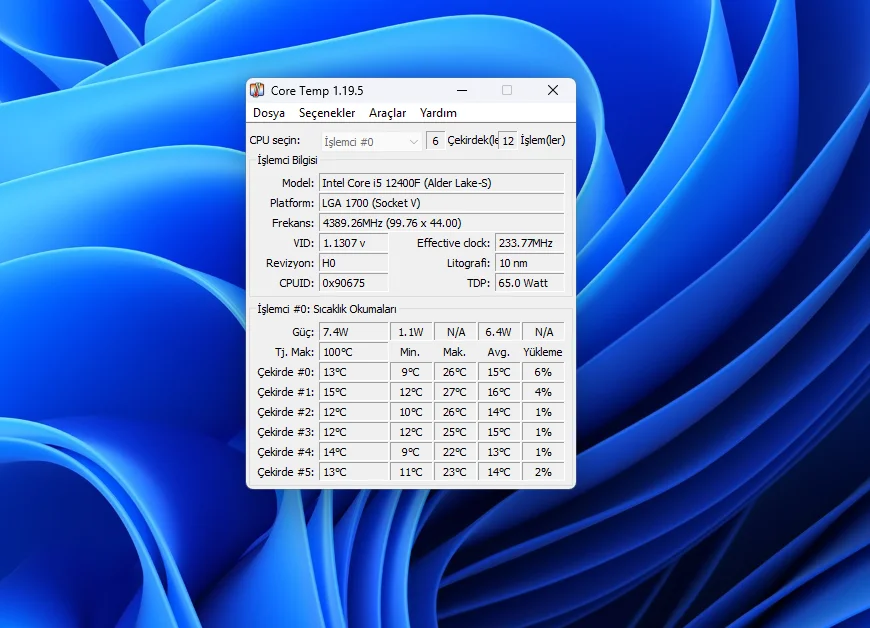Click Çekirde #1 load value 4%
The image size is (870, 628).
[543, 392]
